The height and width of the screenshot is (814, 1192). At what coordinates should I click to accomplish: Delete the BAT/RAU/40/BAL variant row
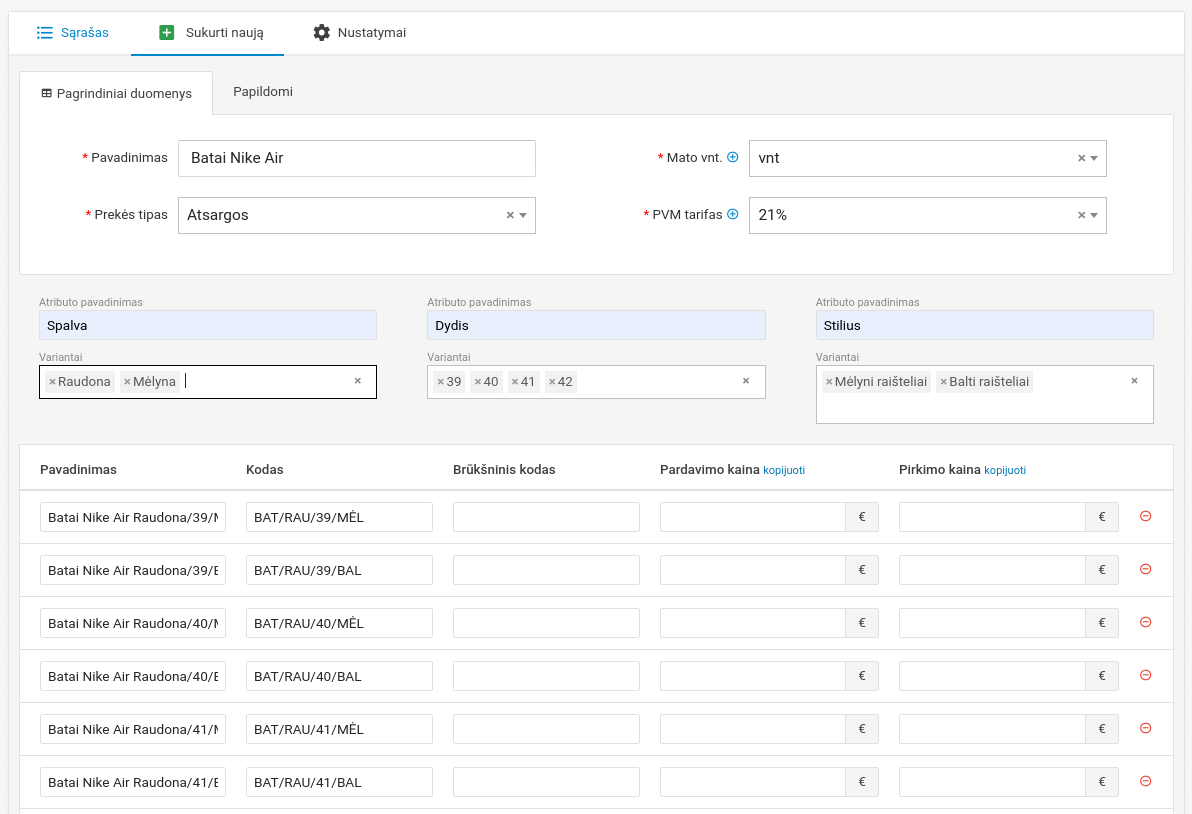click(1146, 675)
